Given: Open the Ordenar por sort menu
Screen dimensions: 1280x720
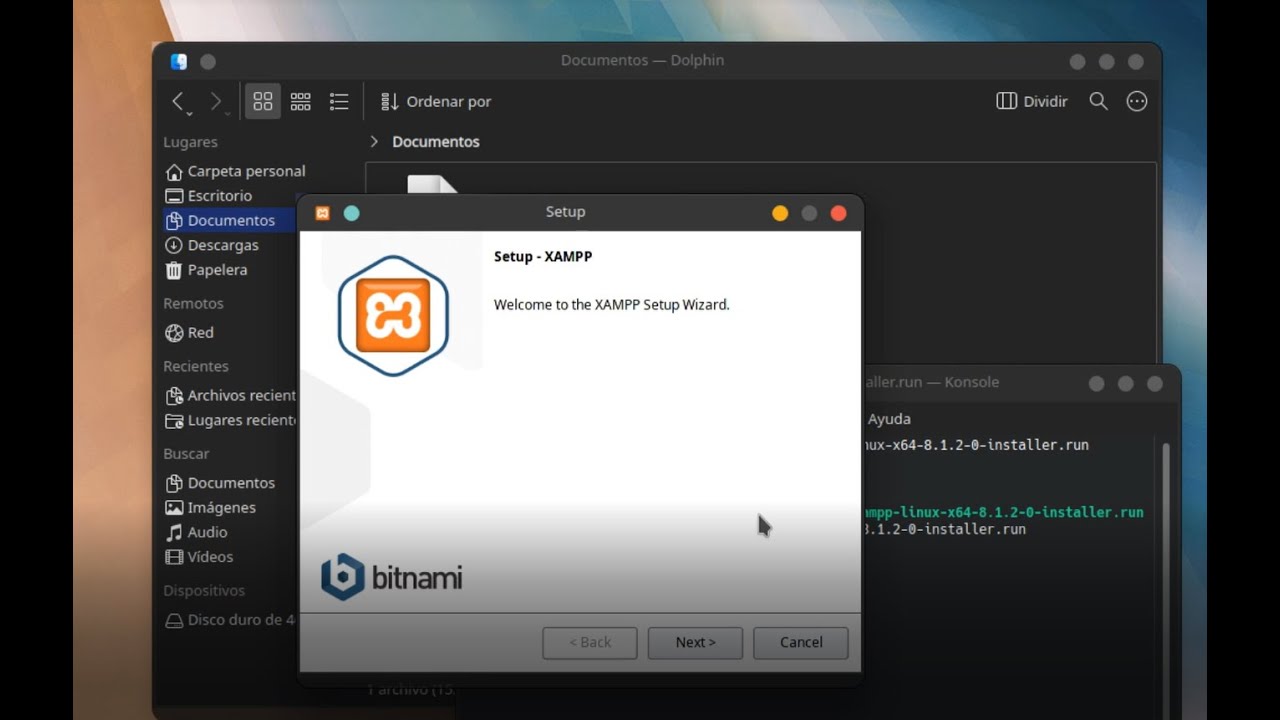Looking at the screenshot, I should tap(436, 101).
